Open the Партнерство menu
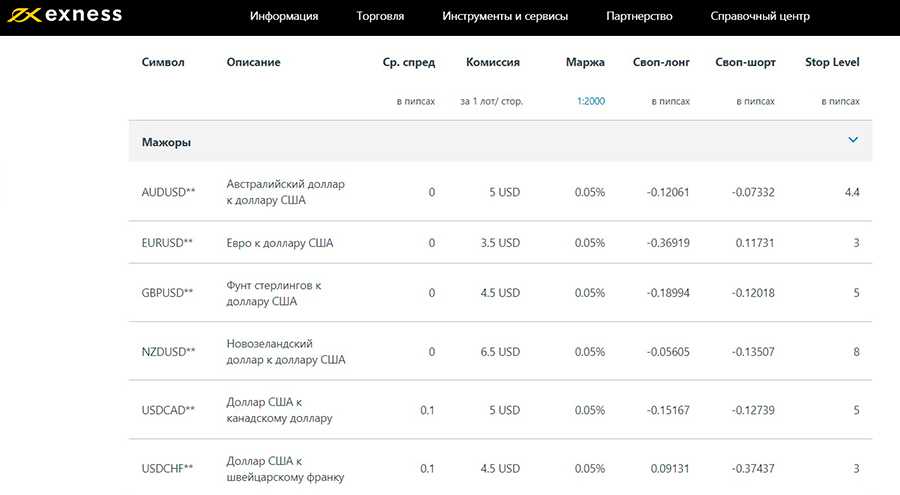900x495 pixels. coord(639,16)
